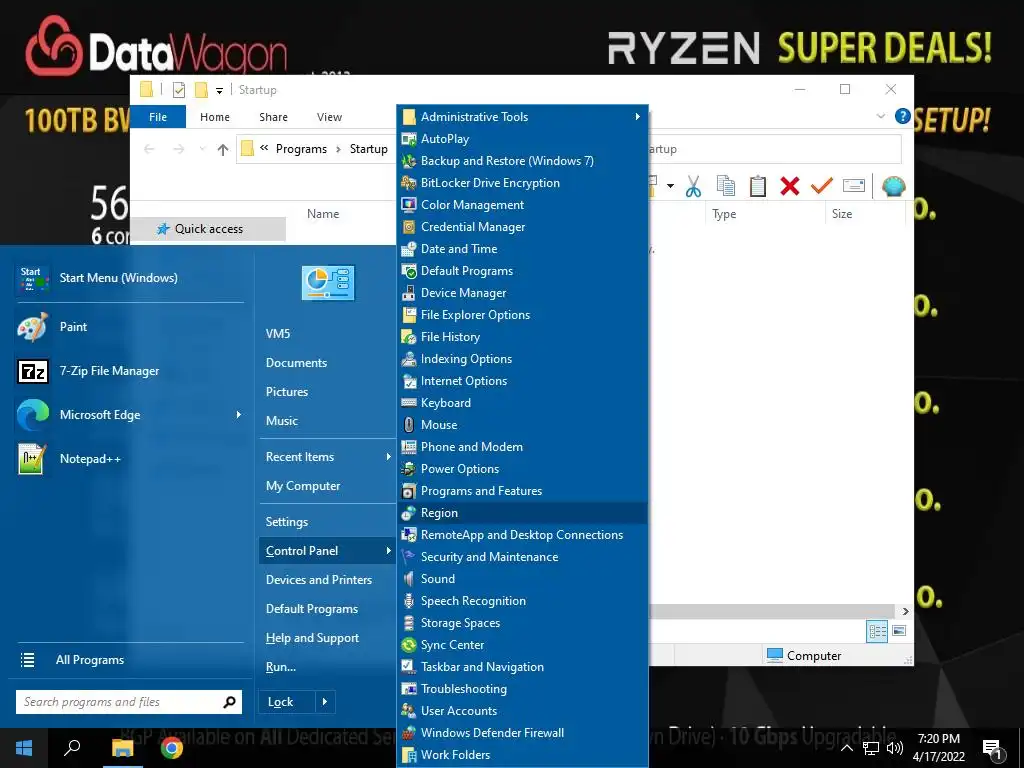Open quick access toolbar customize dropdown

[x=219, y=91]
